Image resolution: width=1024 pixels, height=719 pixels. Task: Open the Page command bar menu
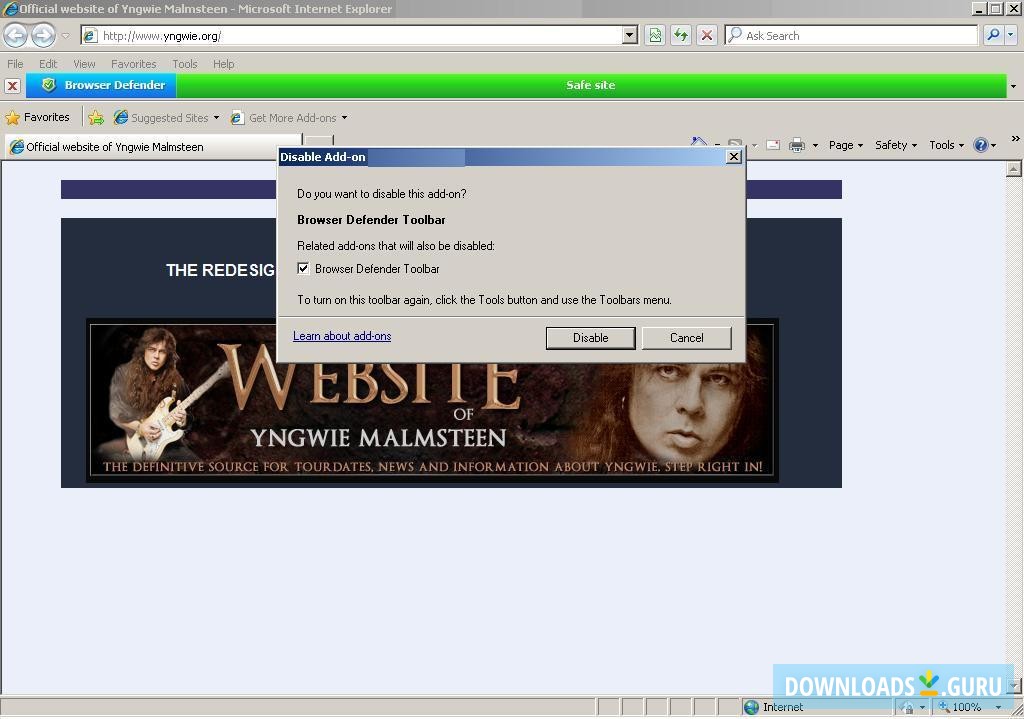pos(846,145)
